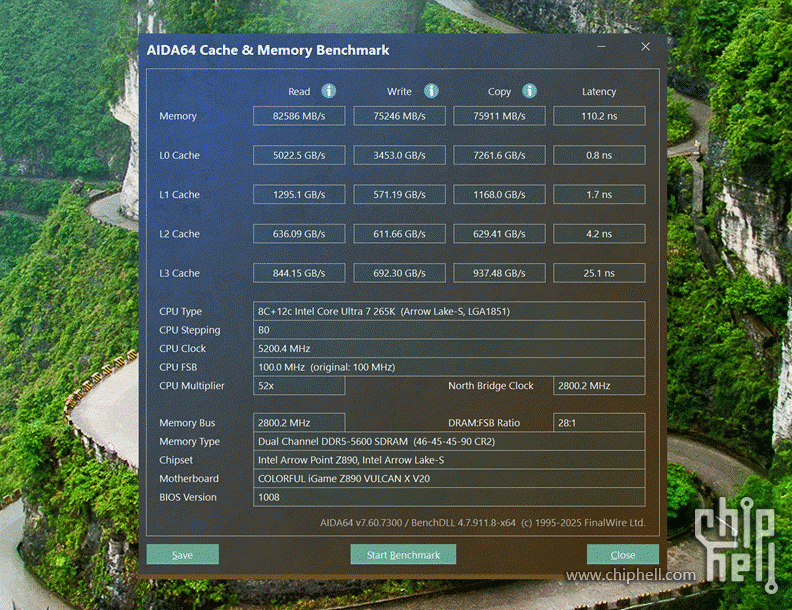Save the benchmark results

182,554
